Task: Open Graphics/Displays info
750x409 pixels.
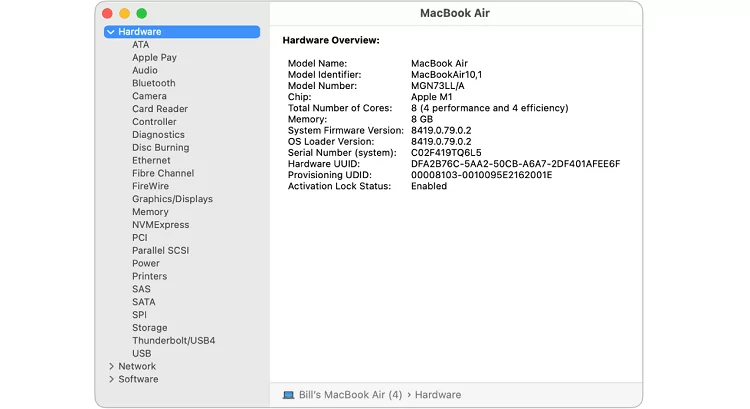Action: [x=172, y=199]
